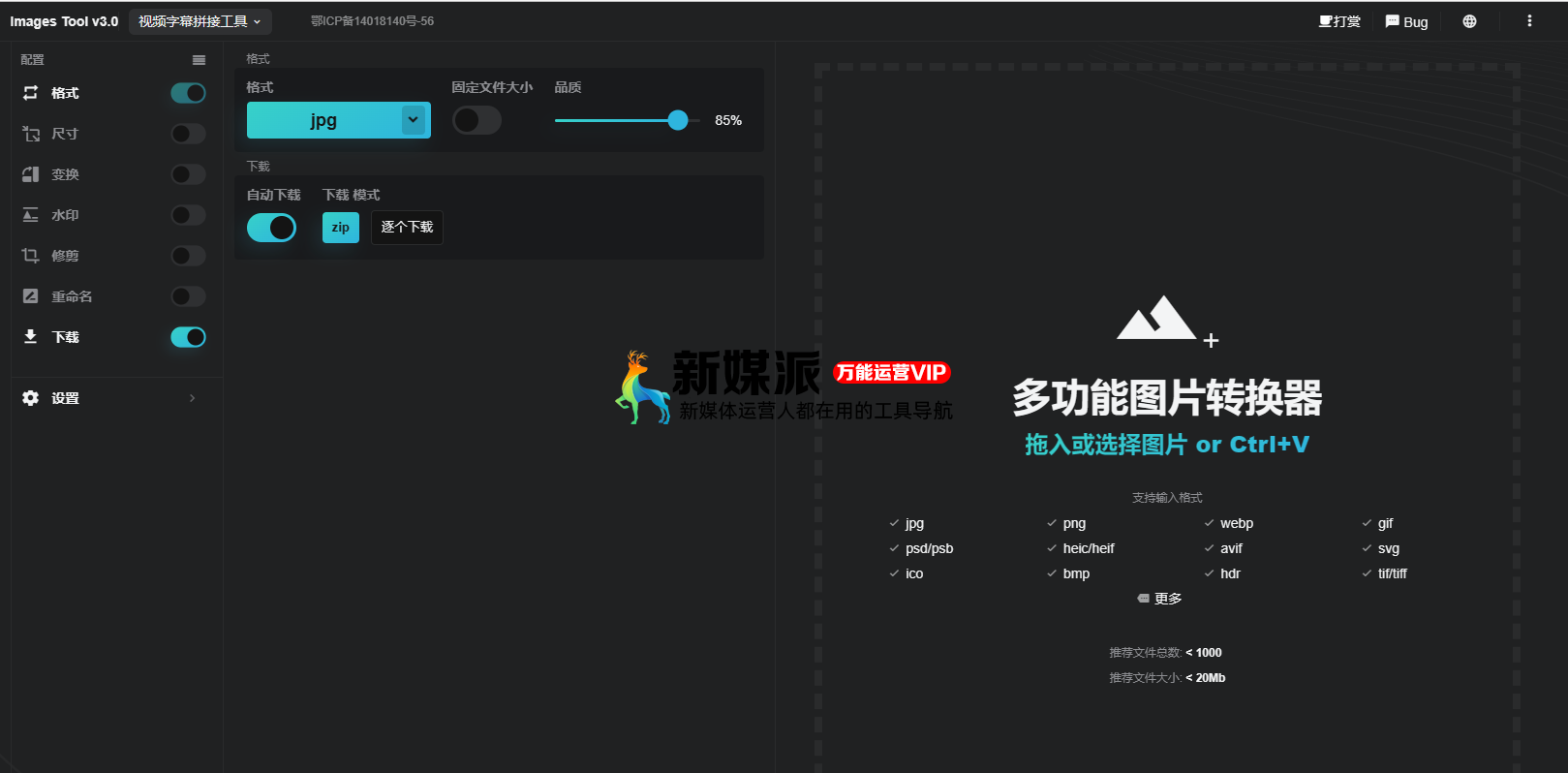Click the avif format entry
The width and height of the screenshot is (1568, 773).
pyautogui.click(x=1231, y=548)
